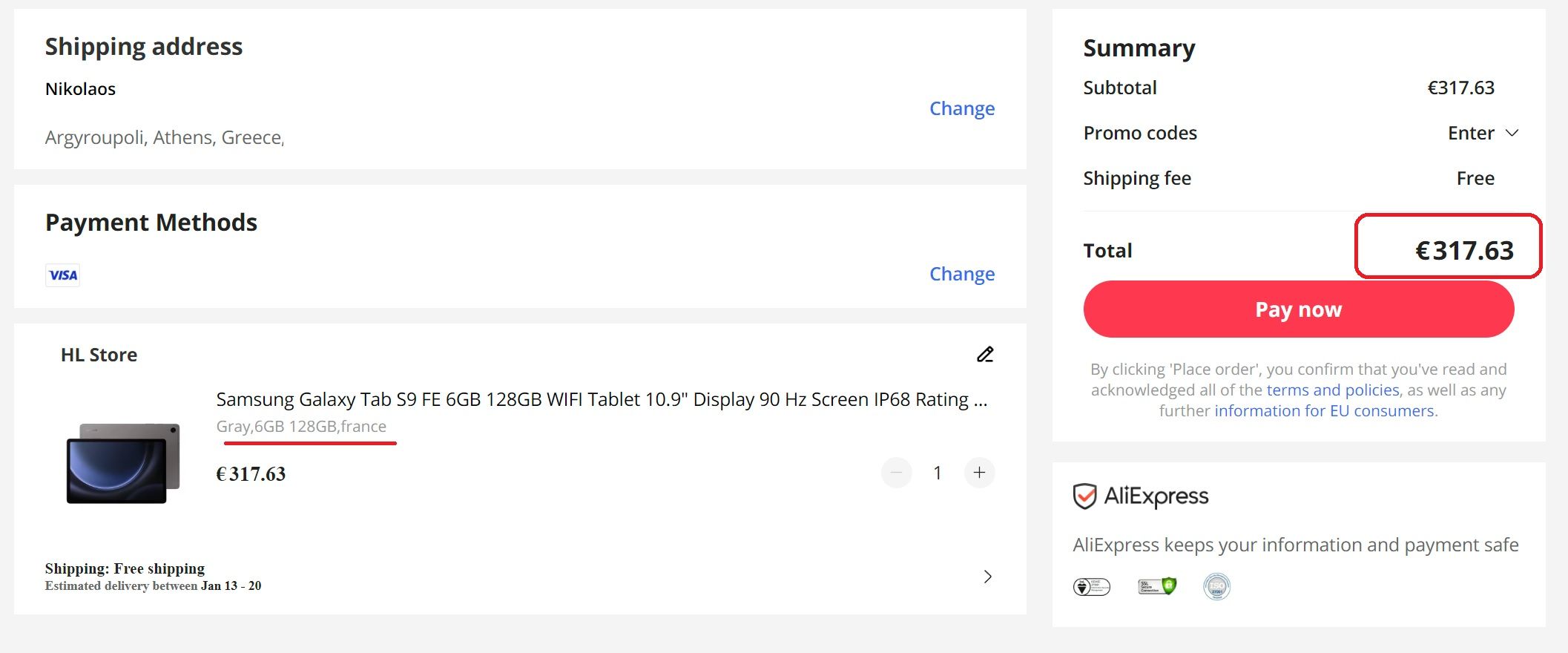1568x653 pixels.
Task: Open the terms and policies link
Action: pos(1333,390)
